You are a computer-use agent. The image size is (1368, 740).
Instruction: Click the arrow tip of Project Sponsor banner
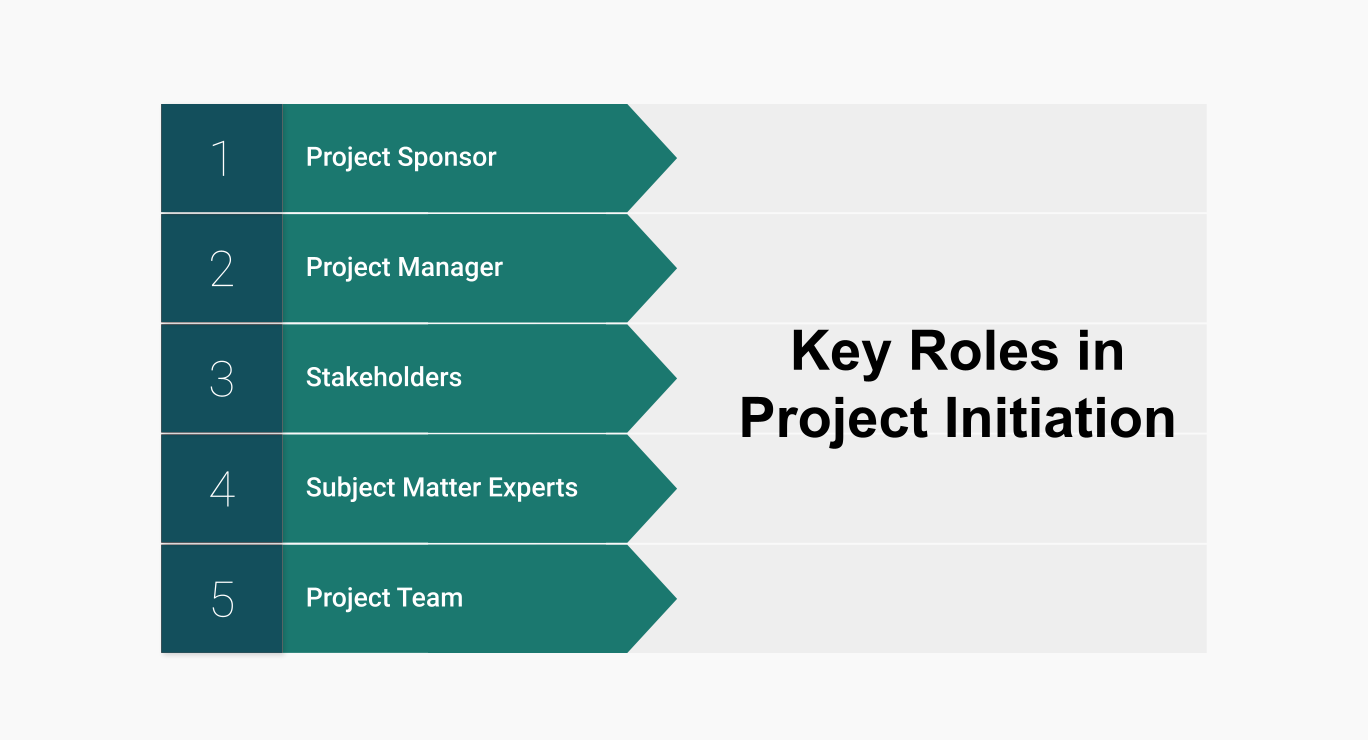point(660,157)
